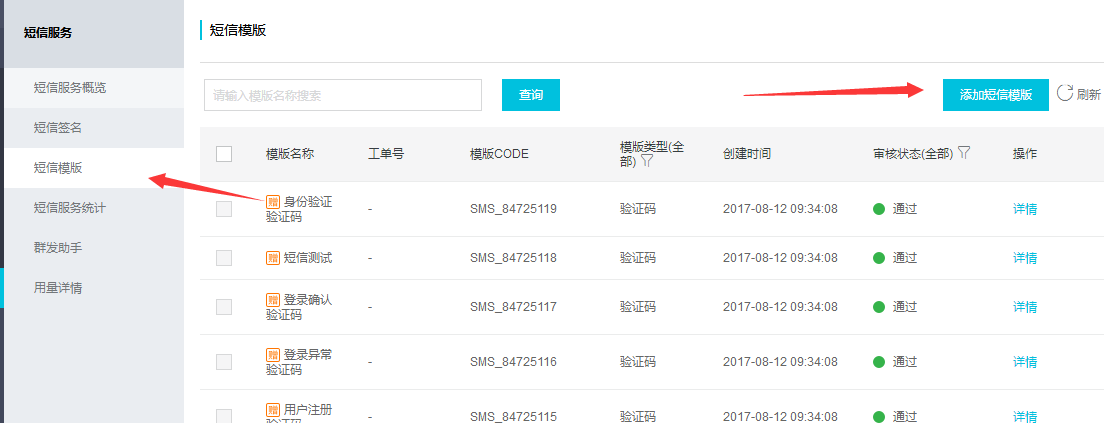The height and width of the screenshot is (423, 1104).
Task: Check the box for the 身份验证验证码 row
Action: 224,209
